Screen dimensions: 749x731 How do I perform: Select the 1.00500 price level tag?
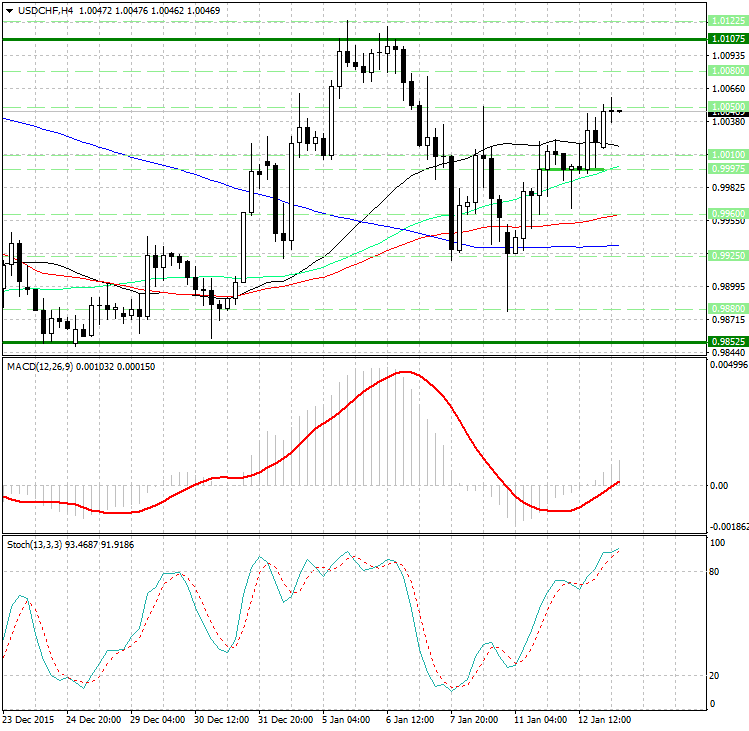pyautogui.click(x=726, y=105)
